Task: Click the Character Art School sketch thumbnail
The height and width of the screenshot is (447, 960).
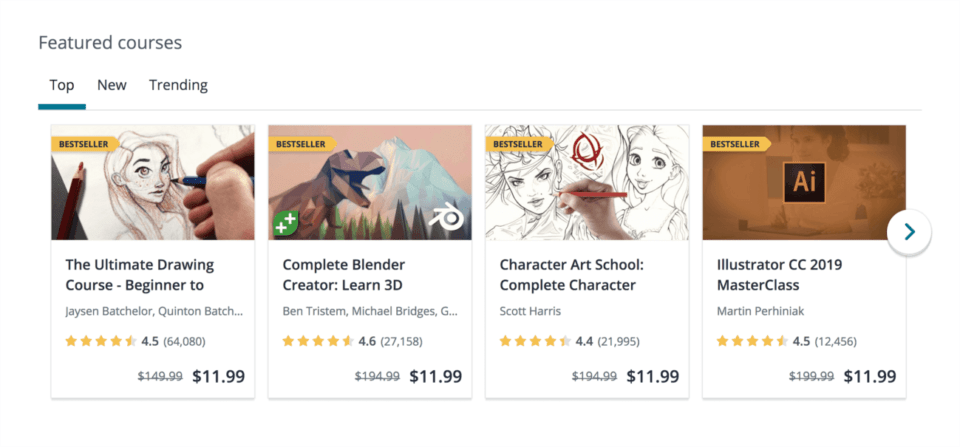Action: click(x=587, y=182)
